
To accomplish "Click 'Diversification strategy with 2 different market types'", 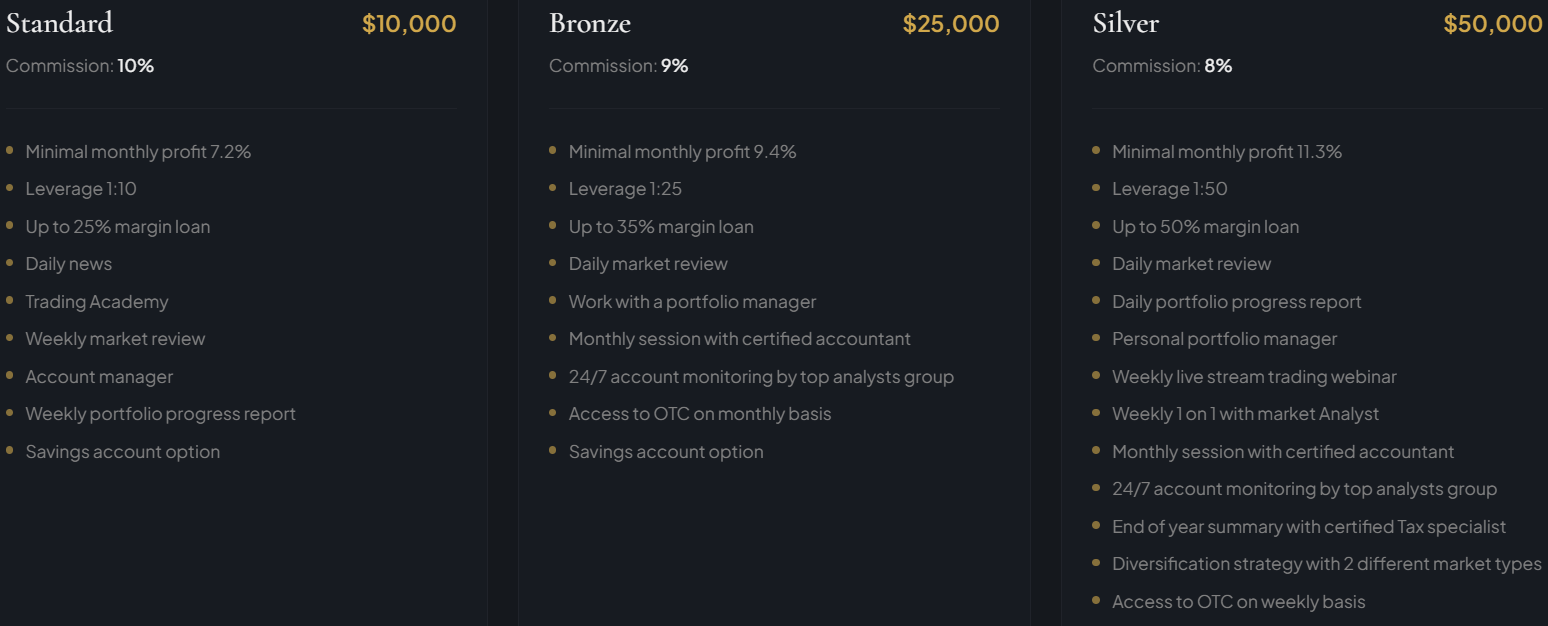I will (1326, 564).
